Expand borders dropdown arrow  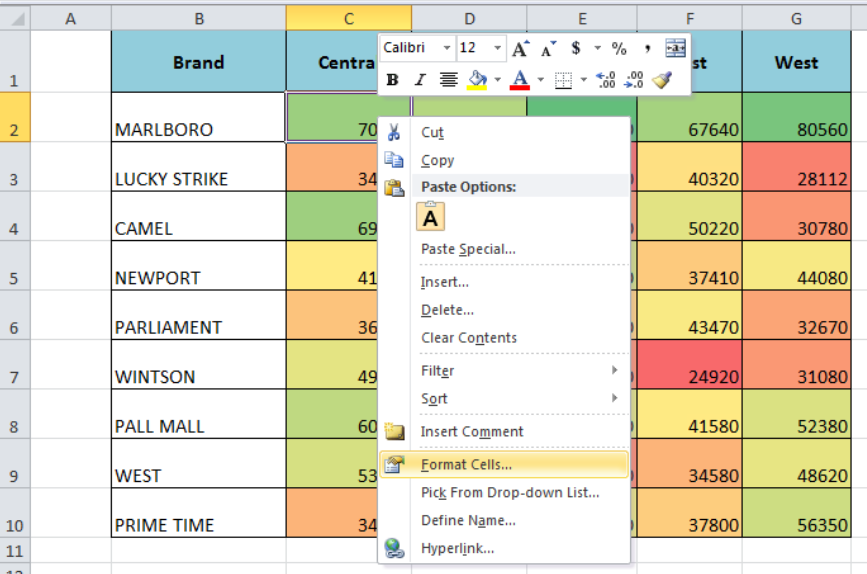(x=583, y=80)
